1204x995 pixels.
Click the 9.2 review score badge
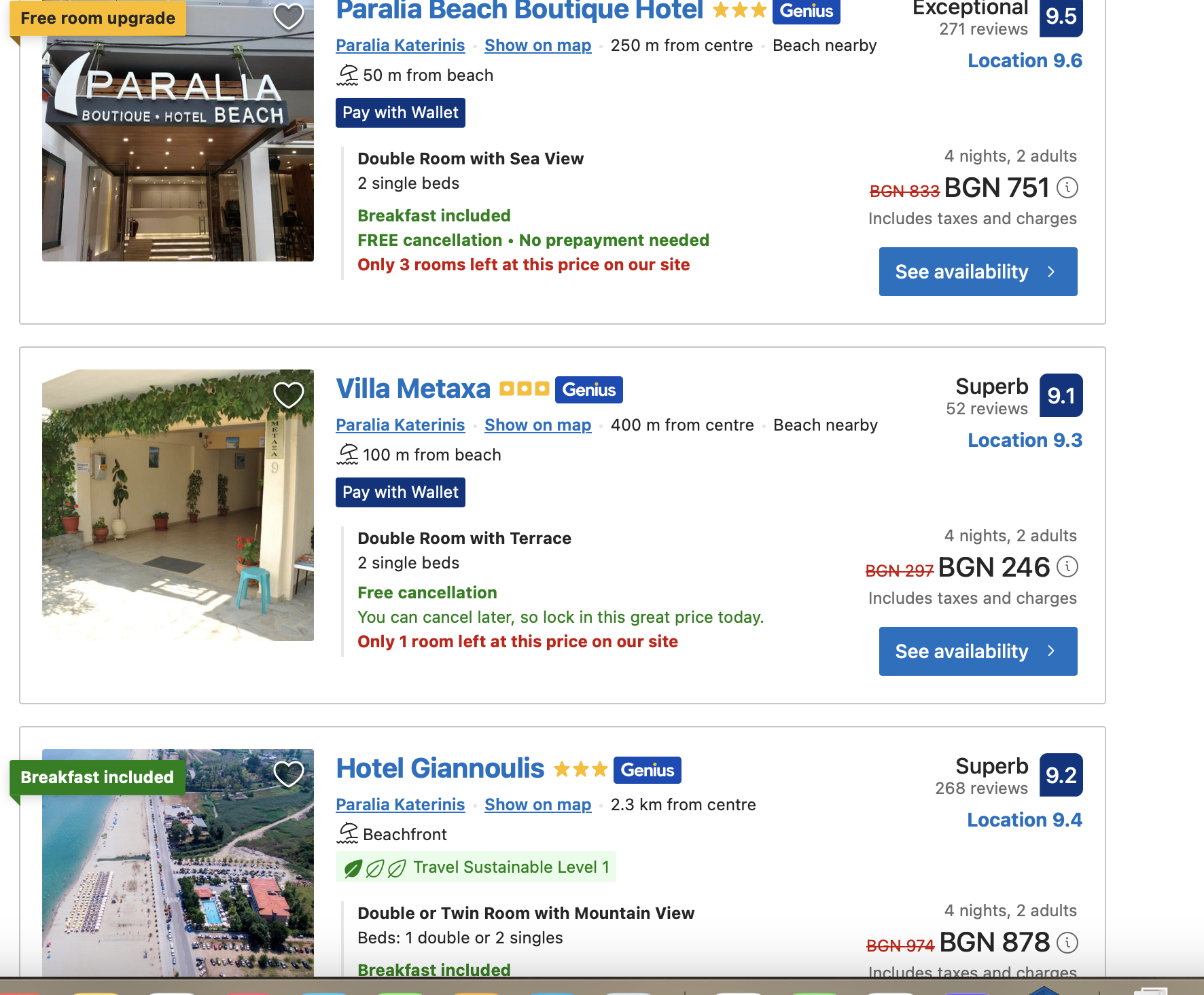[x=1061, y=775]
